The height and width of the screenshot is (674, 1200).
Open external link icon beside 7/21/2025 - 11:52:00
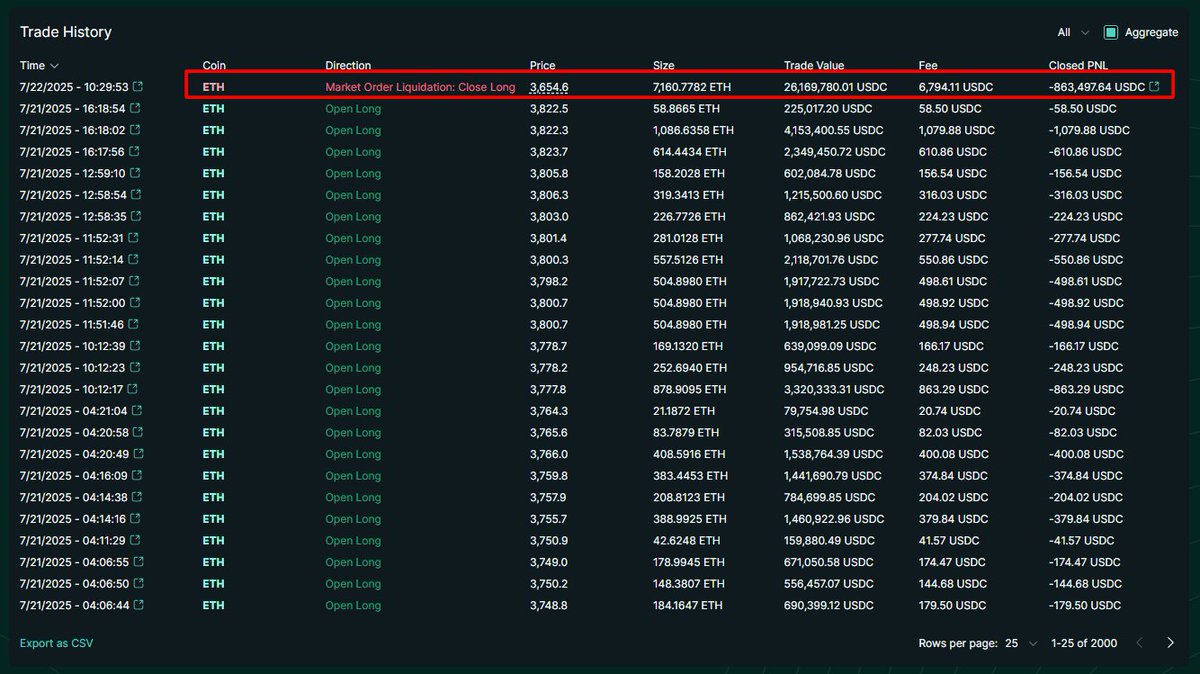coord(135,303)
